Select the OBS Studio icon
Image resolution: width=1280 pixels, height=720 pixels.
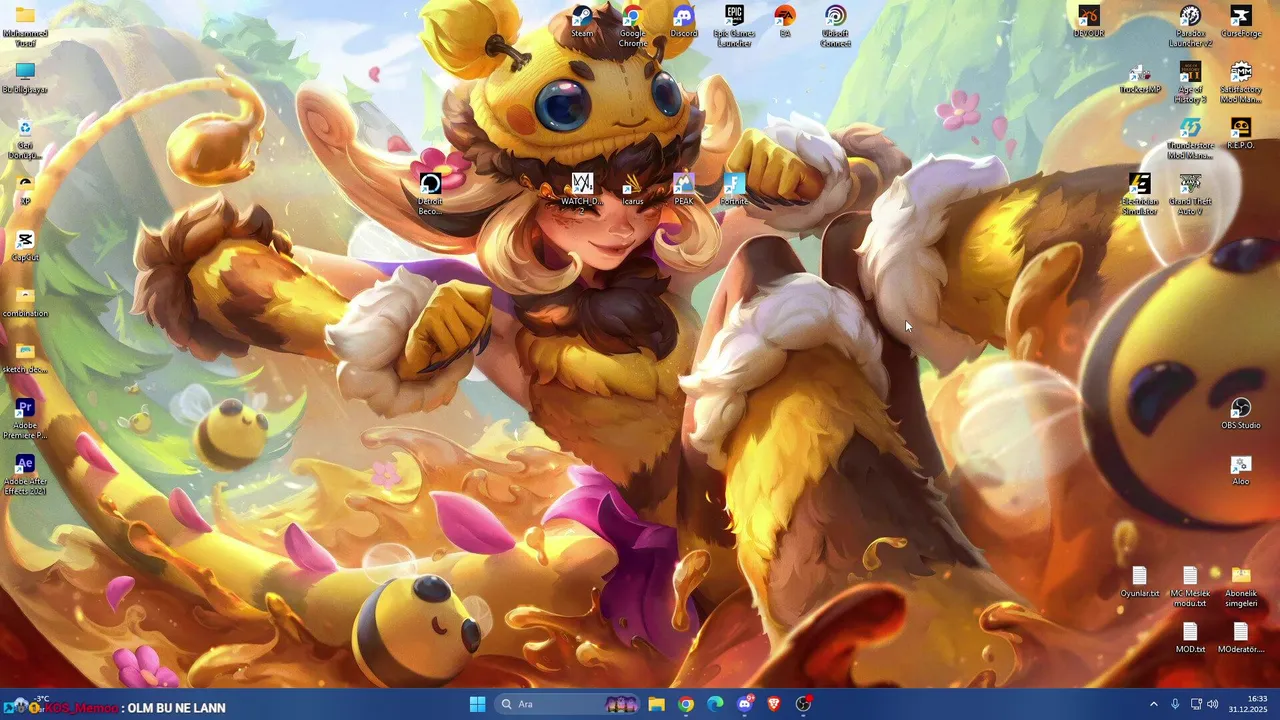click(x=1241, y=414)
